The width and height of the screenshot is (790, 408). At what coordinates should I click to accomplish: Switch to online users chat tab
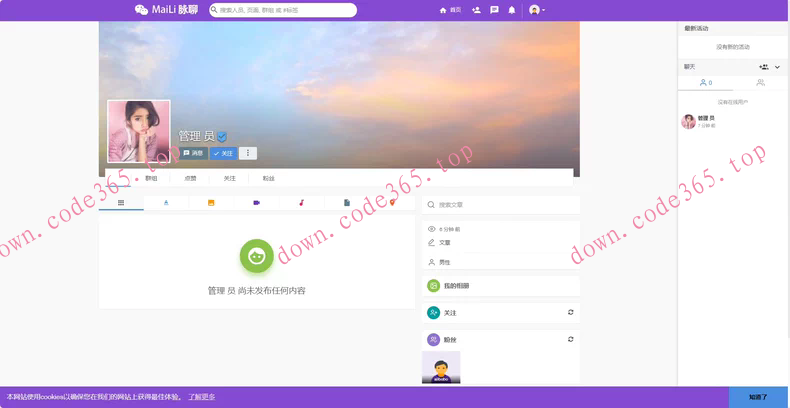click(x=706, y=83)
